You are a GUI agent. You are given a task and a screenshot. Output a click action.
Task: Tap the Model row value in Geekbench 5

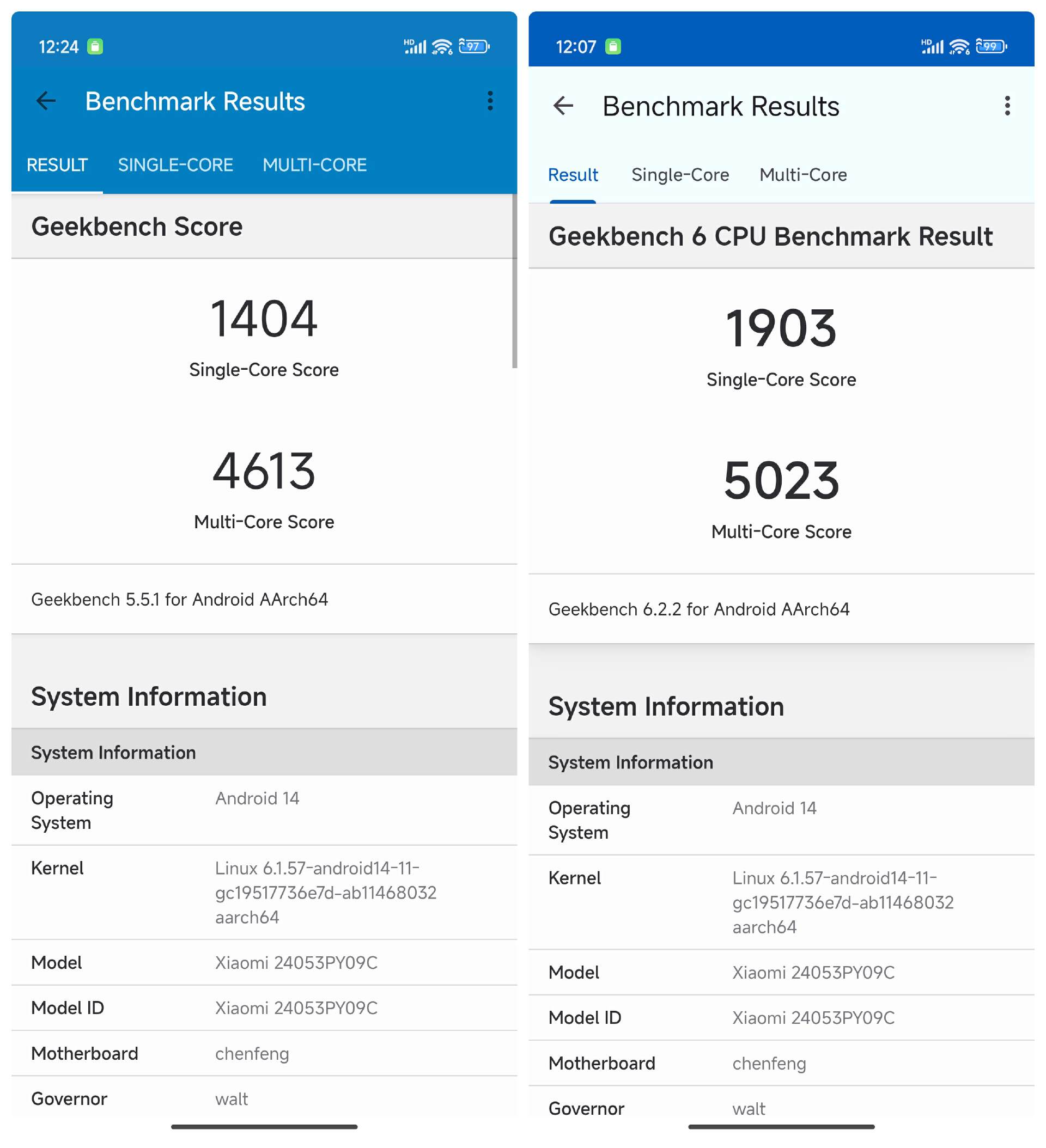tap(296, 962)
